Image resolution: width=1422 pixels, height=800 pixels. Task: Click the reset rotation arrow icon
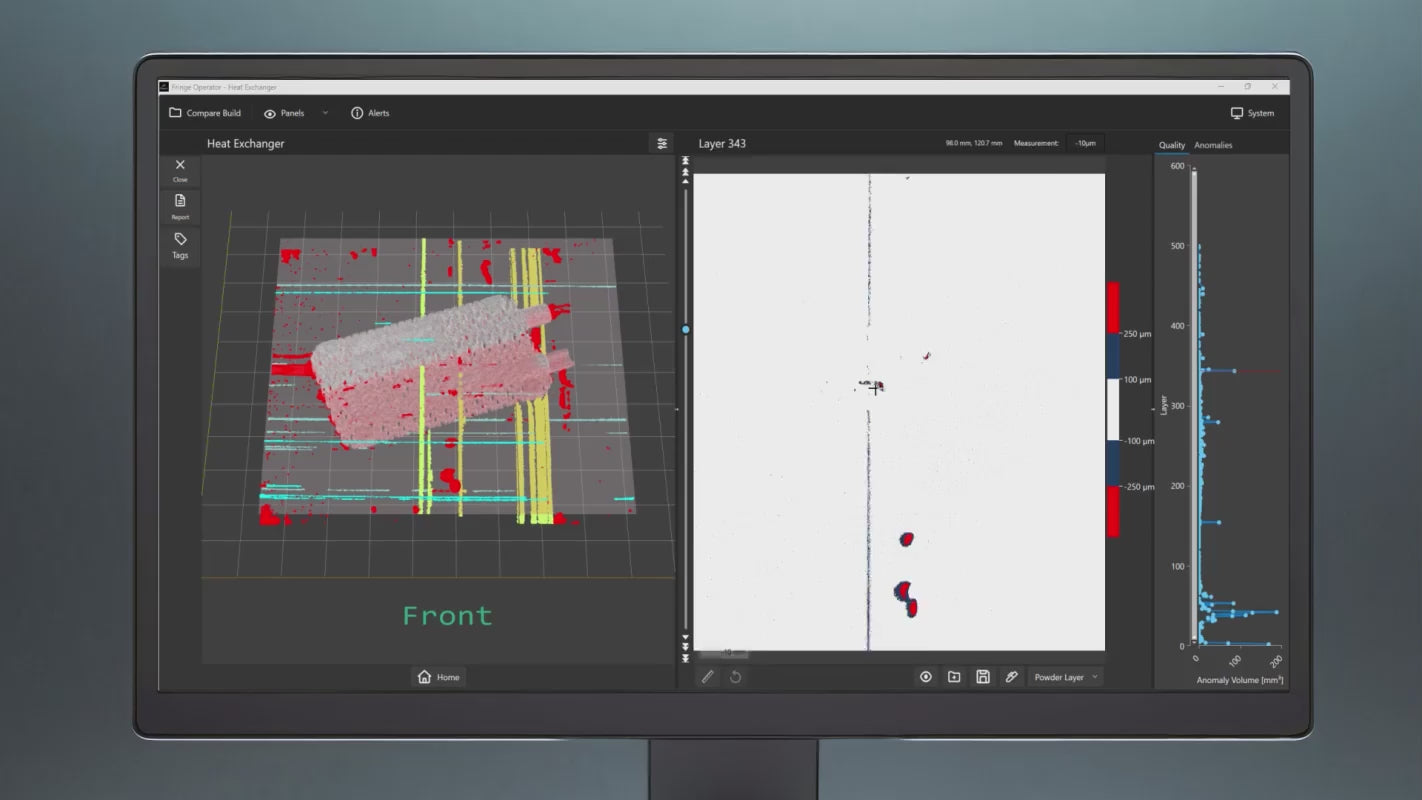tap(735, 677)
